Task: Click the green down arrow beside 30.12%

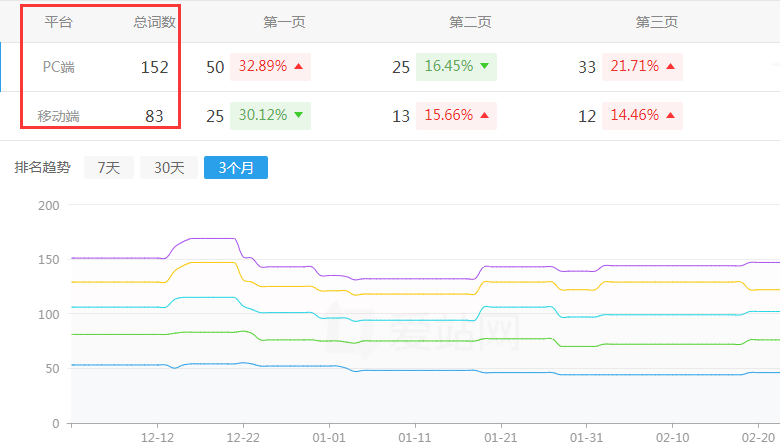Action: coord(298,116)
